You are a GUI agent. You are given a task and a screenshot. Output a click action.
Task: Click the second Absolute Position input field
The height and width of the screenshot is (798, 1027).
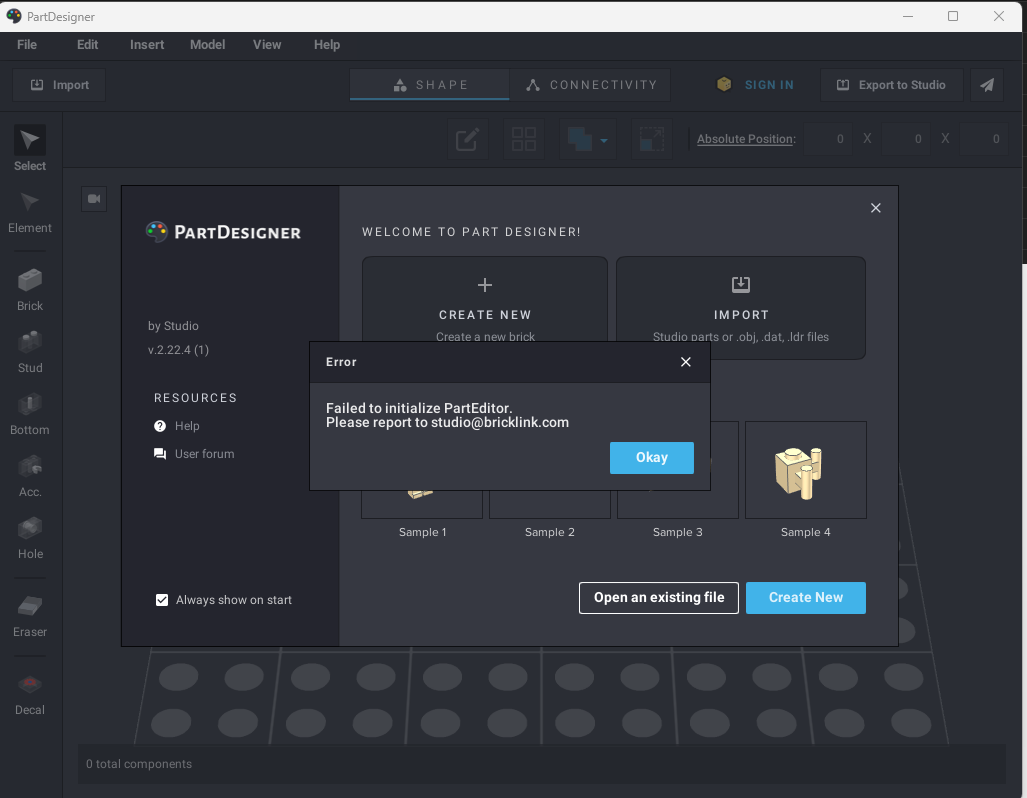tap(906, 139)
